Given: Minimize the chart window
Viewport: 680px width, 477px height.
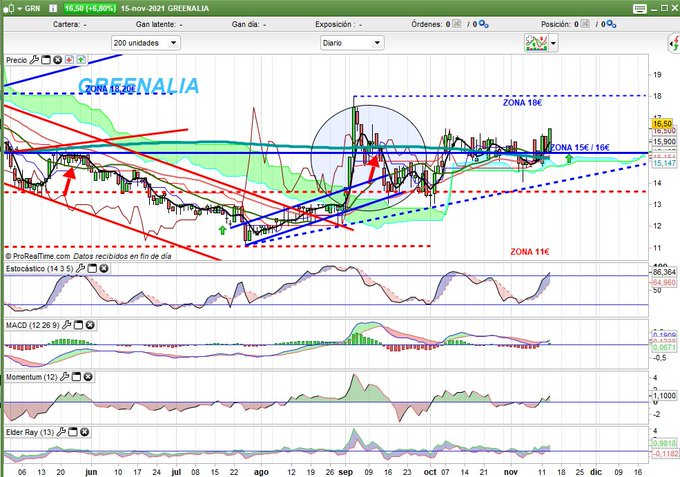Looking at the screenshot, I should (654, 8).
